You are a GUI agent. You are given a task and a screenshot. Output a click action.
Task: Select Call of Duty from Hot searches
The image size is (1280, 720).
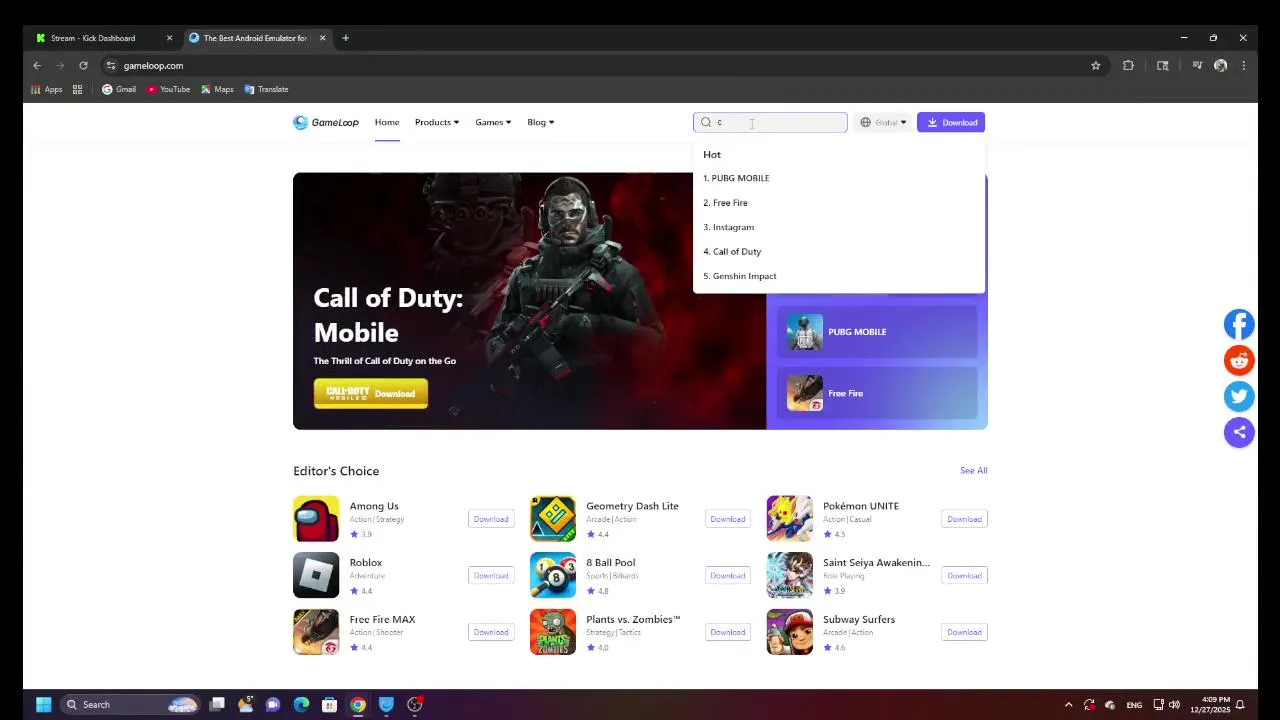pyautogui.click(x=732, y=251)
